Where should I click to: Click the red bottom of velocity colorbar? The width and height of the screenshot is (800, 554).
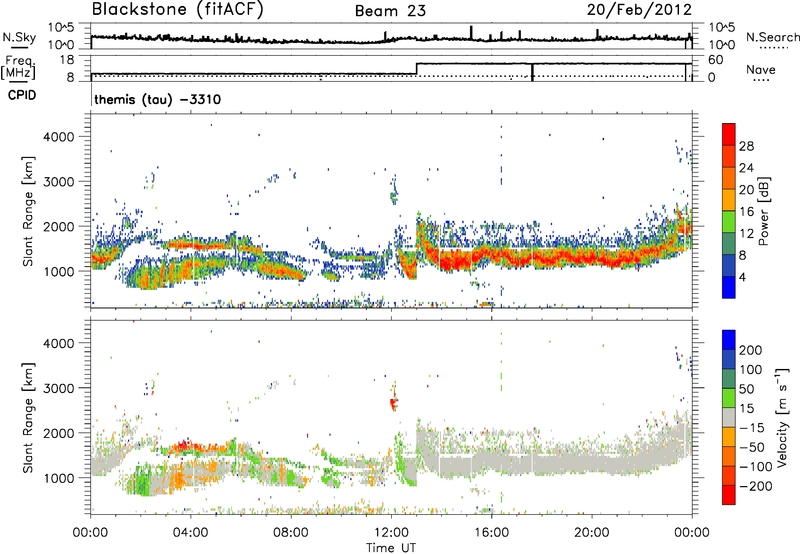pyautogui.click(x=729, y=495)
